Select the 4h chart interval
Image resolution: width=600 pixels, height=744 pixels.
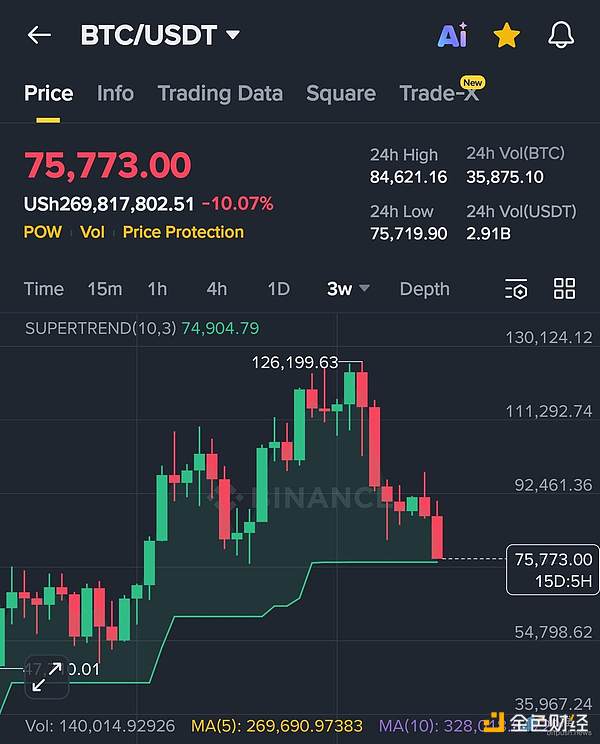point(217,289)
